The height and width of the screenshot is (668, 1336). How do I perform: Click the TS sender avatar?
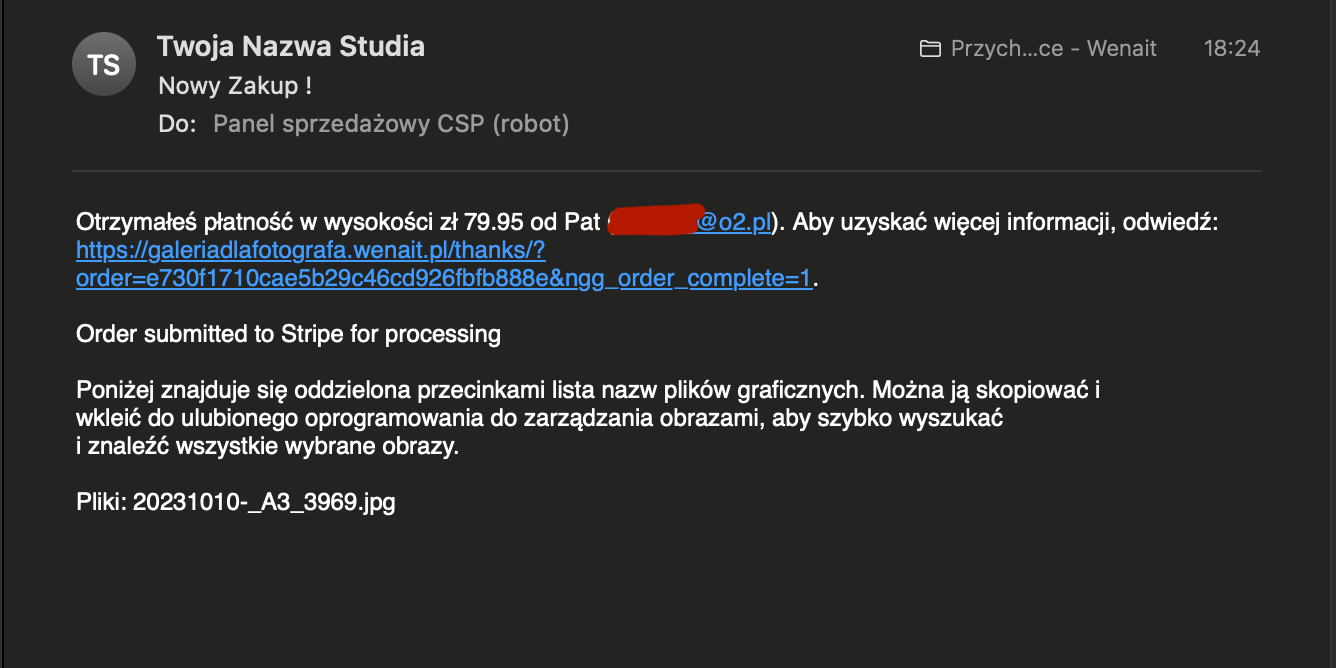coord(104,65)
